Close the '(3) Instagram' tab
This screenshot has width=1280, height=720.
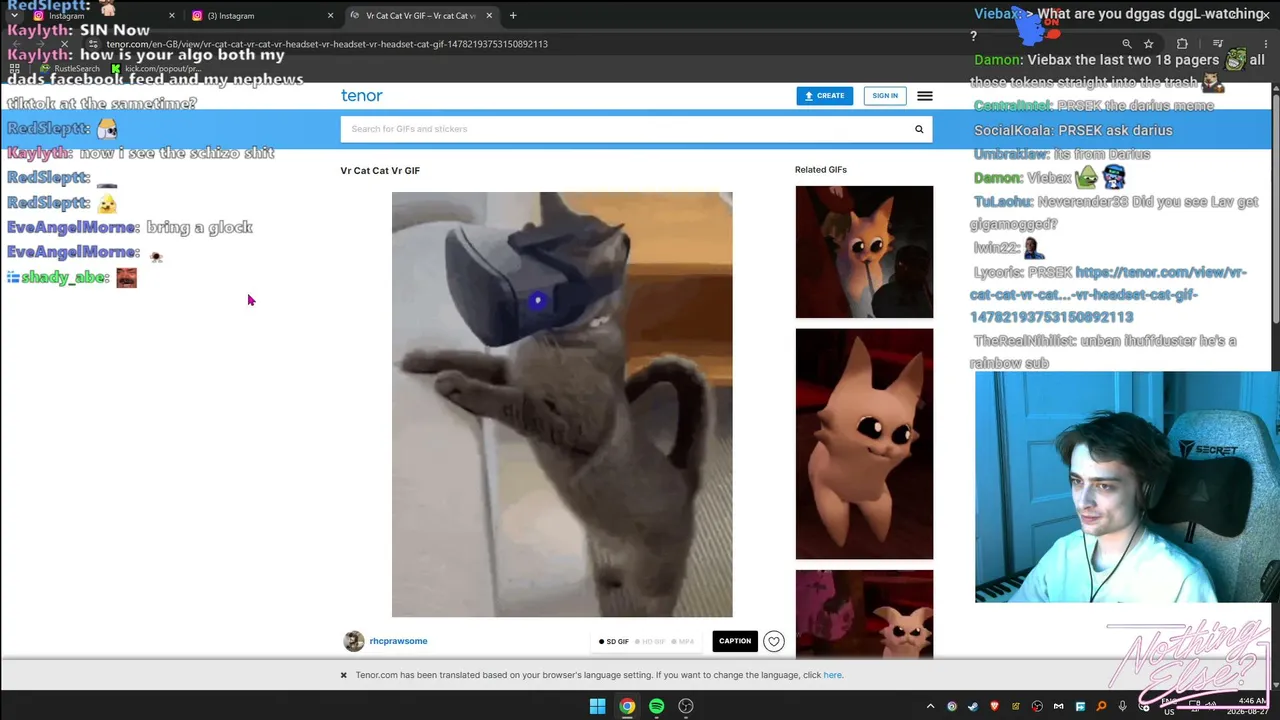coord(330,16)
